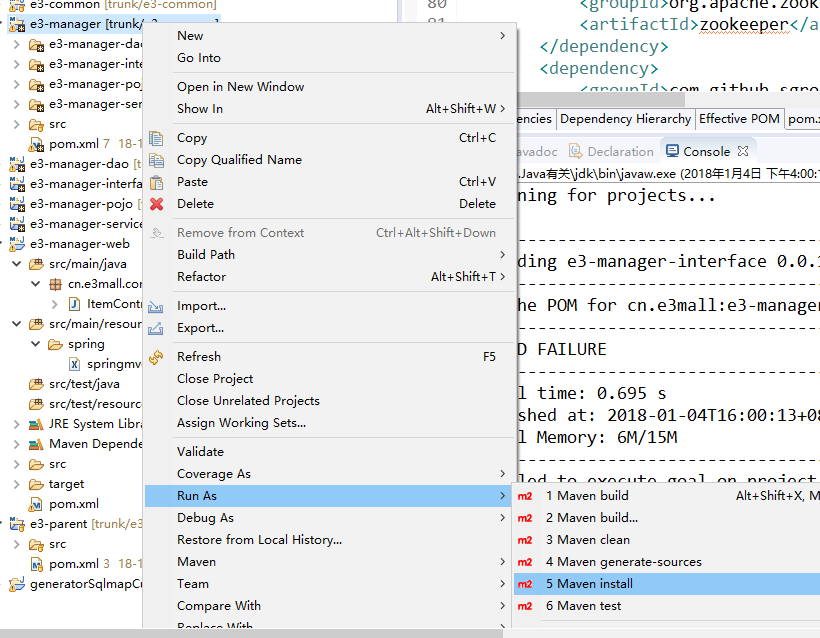Click the generatorSqlmapCustom project icon
Viewport: 820px width, 638px height.
point(17,584)
